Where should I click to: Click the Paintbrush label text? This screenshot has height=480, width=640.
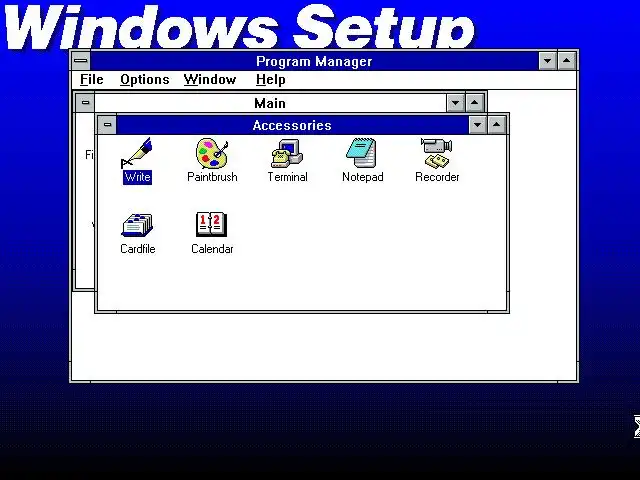pyautogui.click(x=212, y=177)
